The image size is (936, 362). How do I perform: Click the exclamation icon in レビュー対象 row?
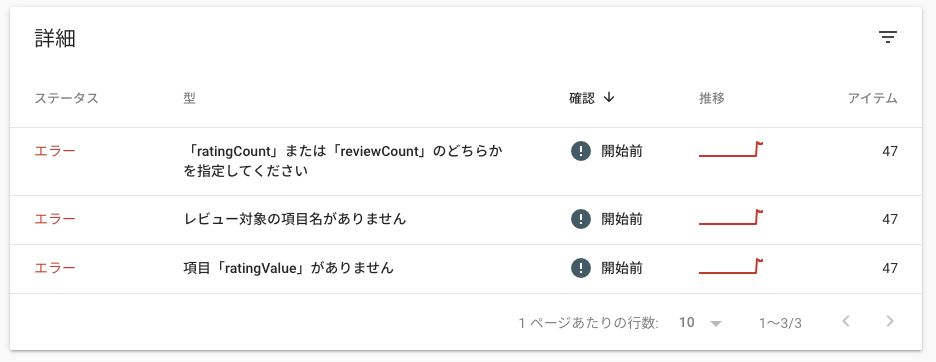pos(580,219)
